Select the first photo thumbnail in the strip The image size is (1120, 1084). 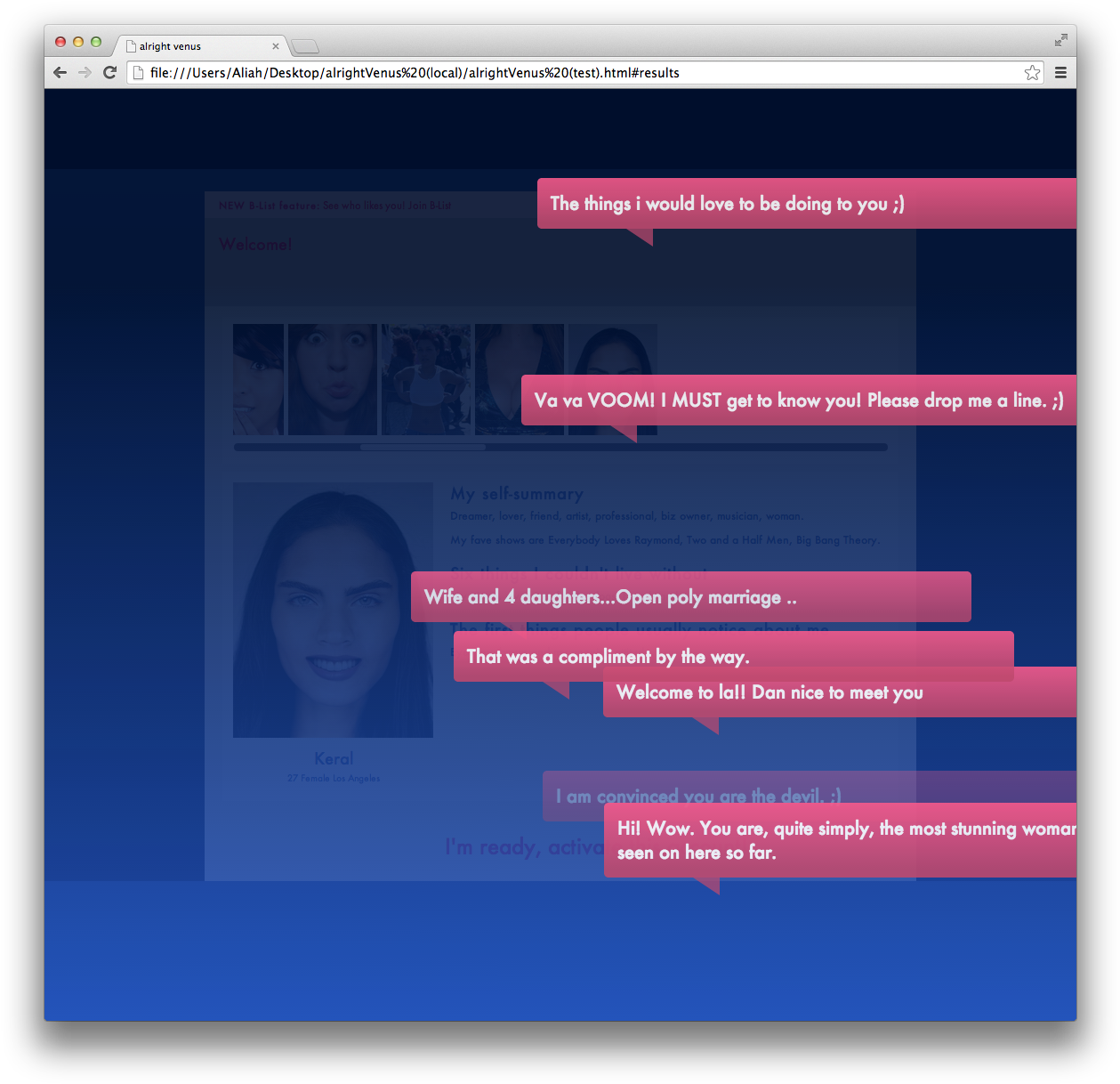[x=258, y=379]
